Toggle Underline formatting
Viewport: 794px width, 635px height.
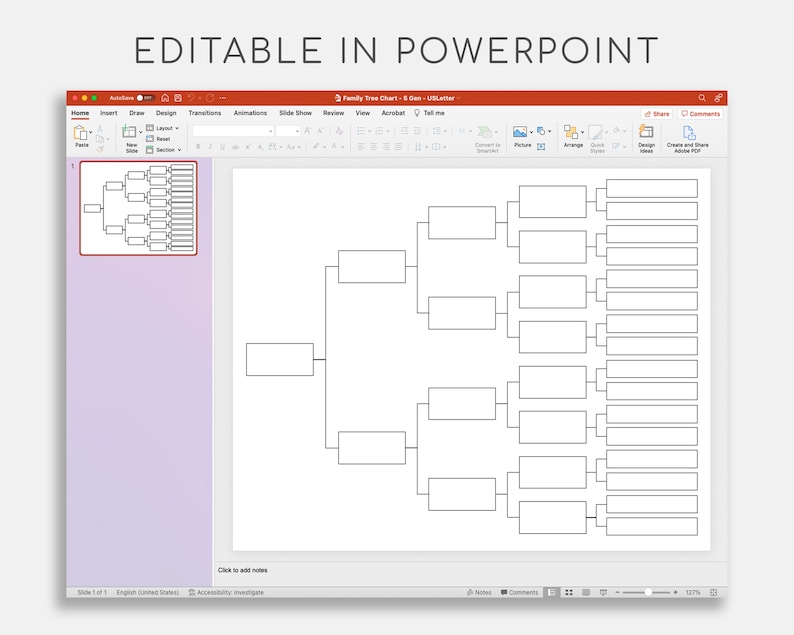pyautogui.click(x=222, y=147)
